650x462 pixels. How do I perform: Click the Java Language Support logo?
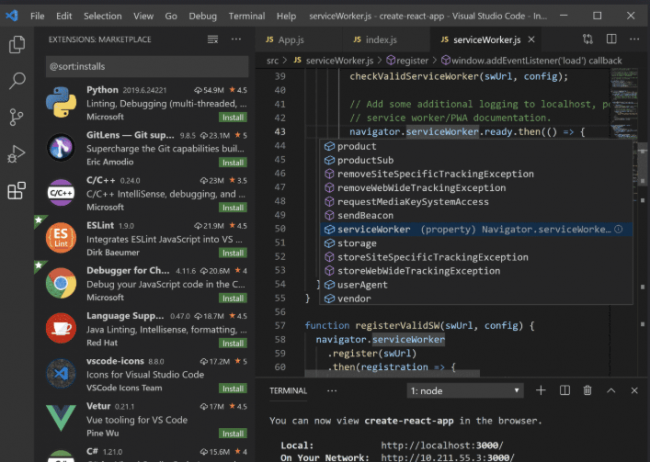pos(61,328)
